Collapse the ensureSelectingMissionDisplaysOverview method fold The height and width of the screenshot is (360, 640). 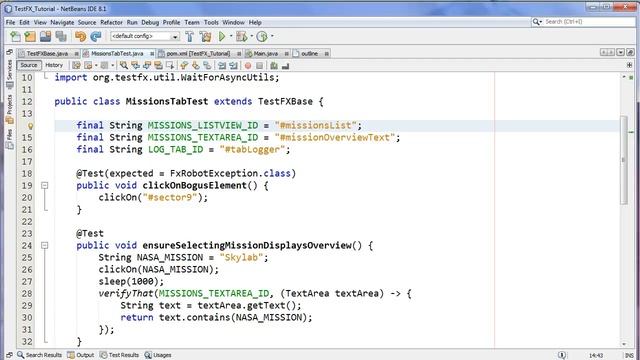point(44,246)
